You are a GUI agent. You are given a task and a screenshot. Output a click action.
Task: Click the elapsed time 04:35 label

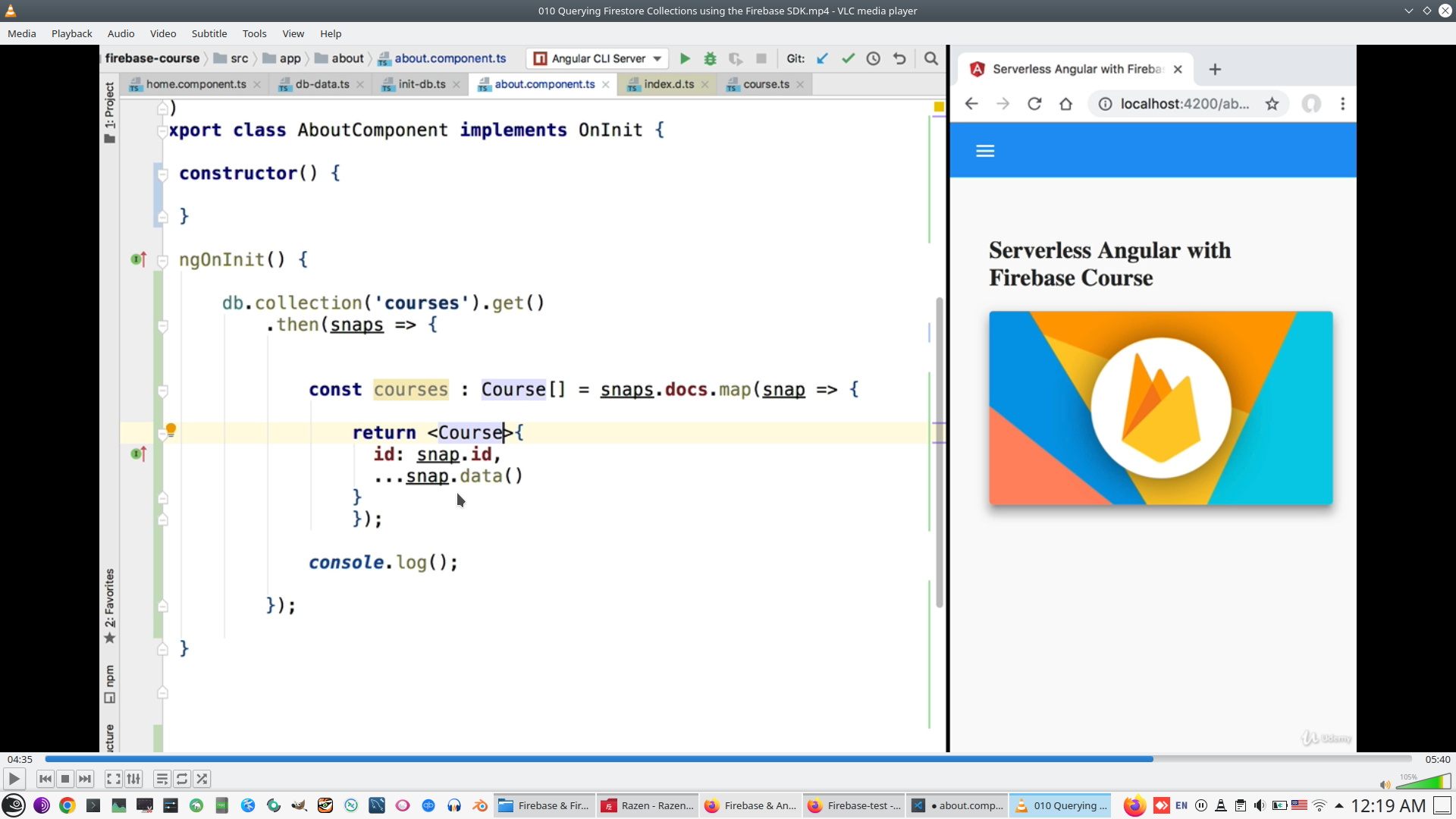point(20,759)
